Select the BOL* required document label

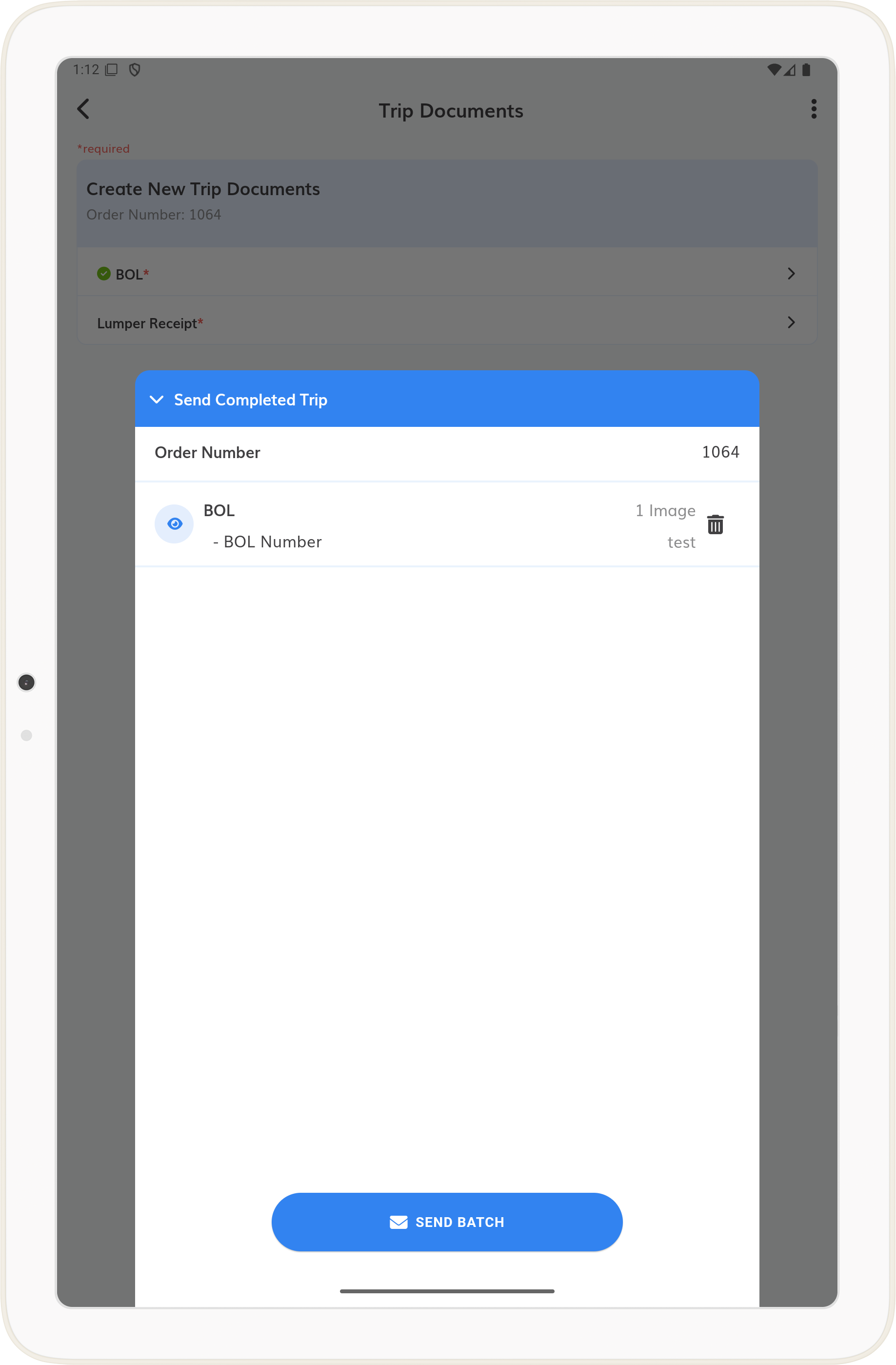[x=132, y=274]
